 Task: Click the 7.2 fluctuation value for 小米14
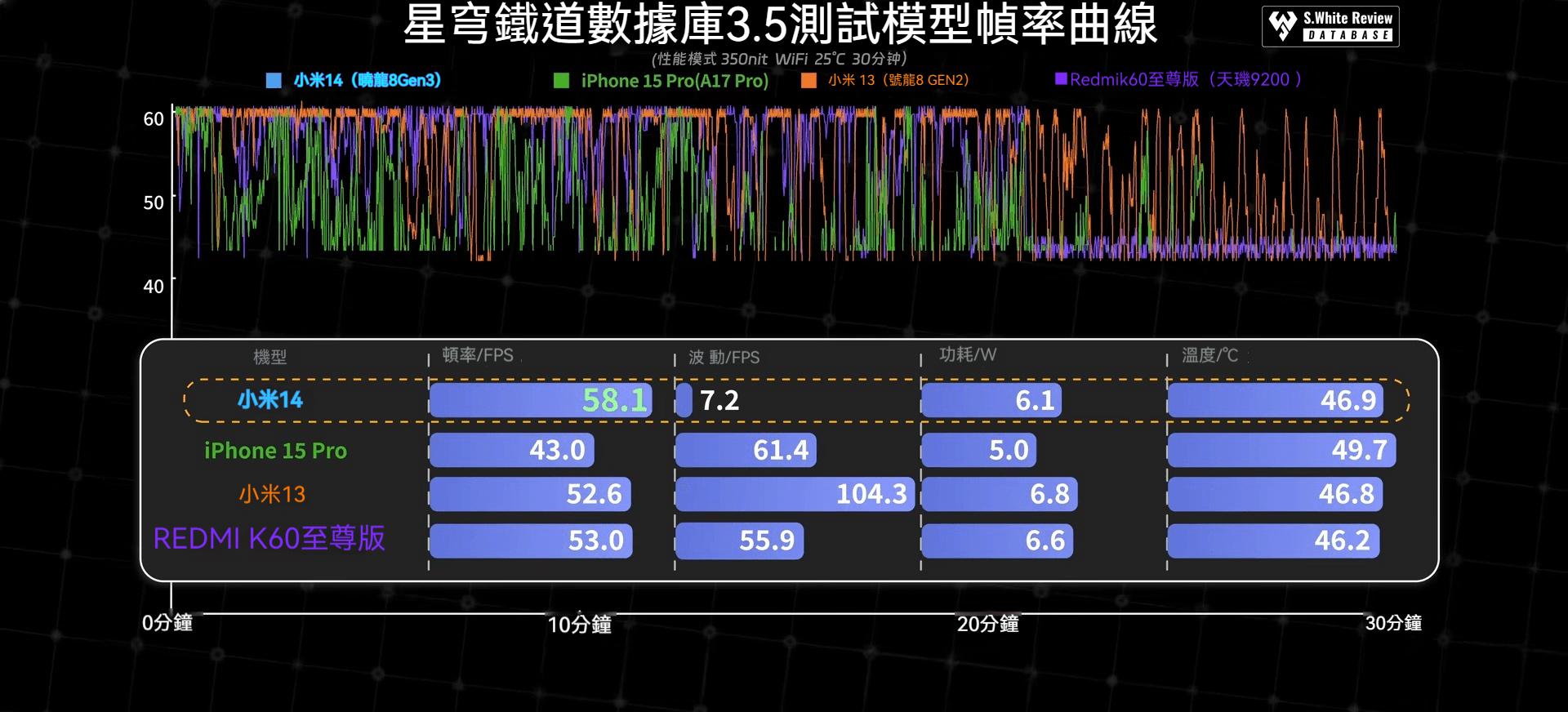coord(719,400)
